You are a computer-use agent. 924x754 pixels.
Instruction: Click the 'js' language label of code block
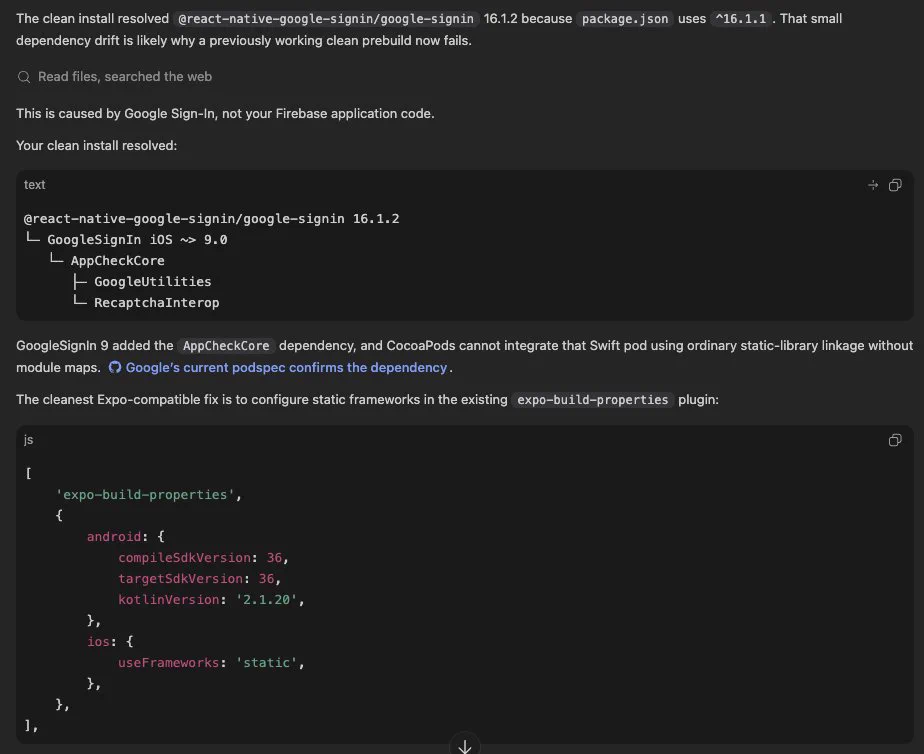tap(28, 440)
